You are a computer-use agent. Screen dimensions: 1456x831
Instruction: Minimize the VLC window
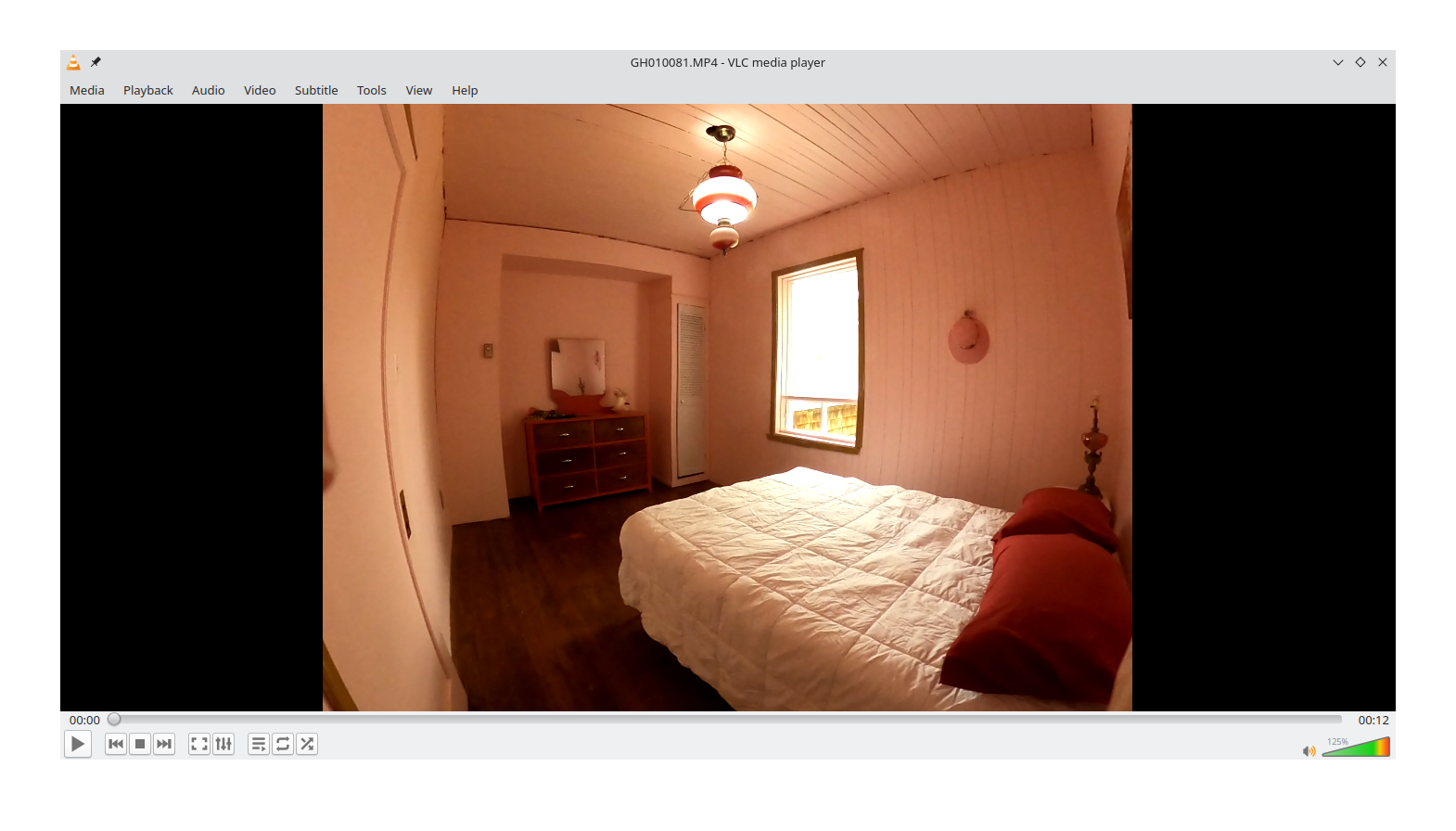click(x=1338, y=62)
